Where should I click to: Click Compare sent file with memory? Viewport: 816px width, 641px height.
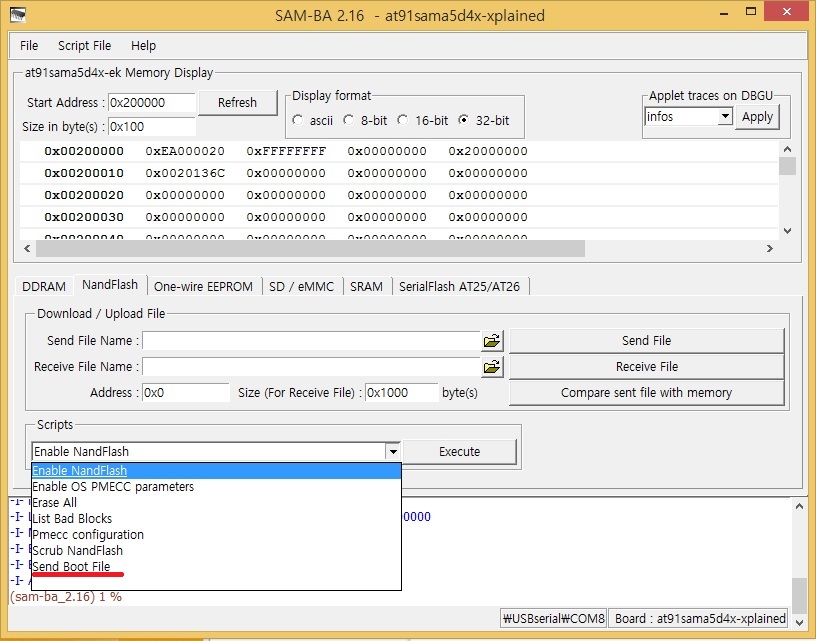coord(646,393)
